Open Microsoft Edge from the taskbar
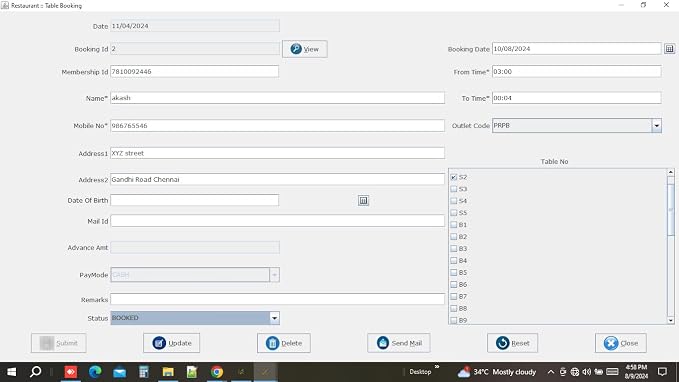The height and width of the screenshot is (382, 679). point(95,372)
